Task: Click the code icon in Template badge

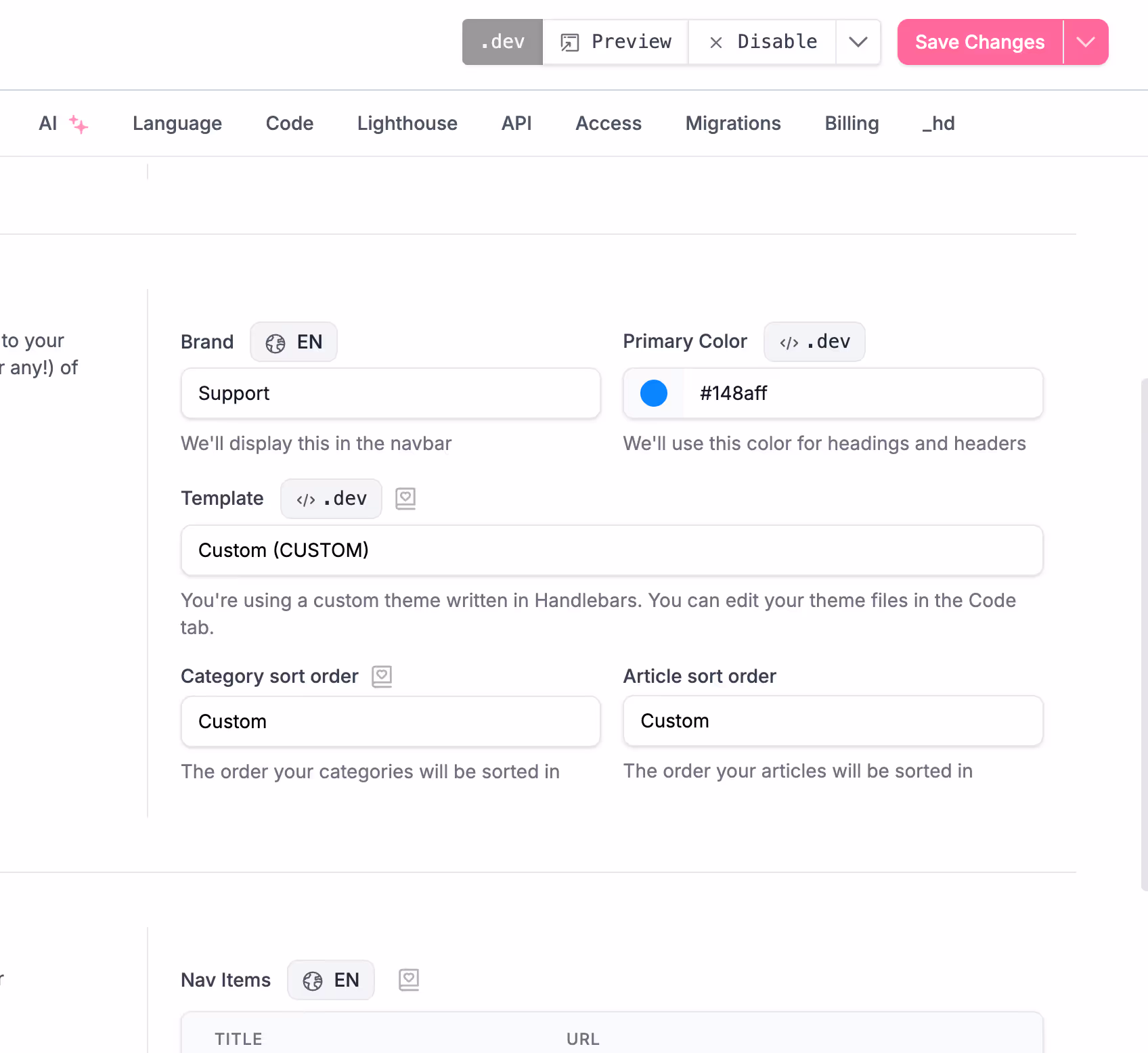Action: [306, 499]
